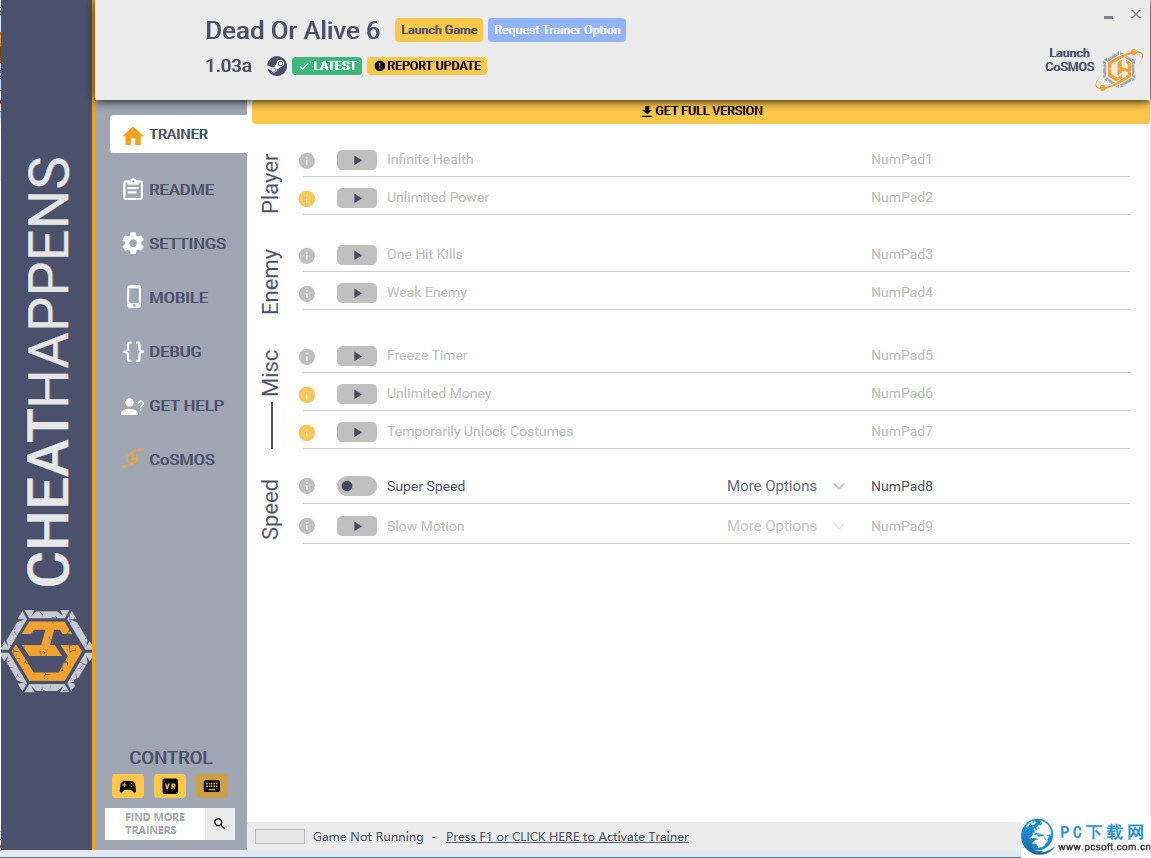
Task: Click the Activate Trainer link
Action: click(x=567, y=837)
